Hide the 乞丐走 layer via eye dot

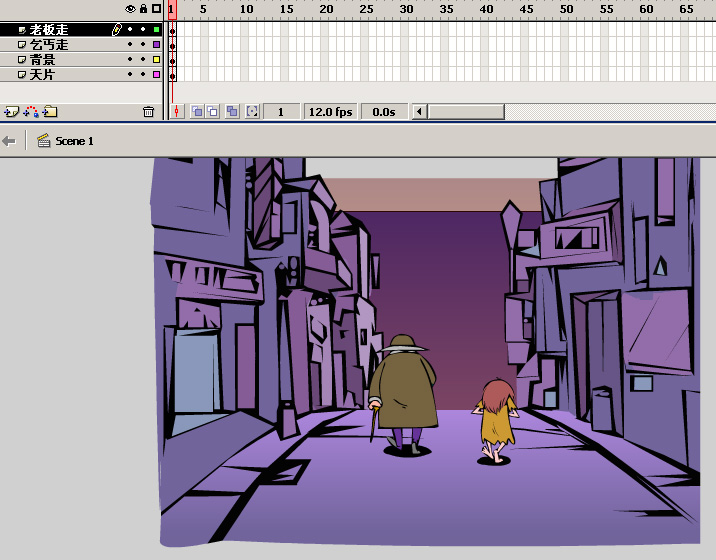[130, 44]
